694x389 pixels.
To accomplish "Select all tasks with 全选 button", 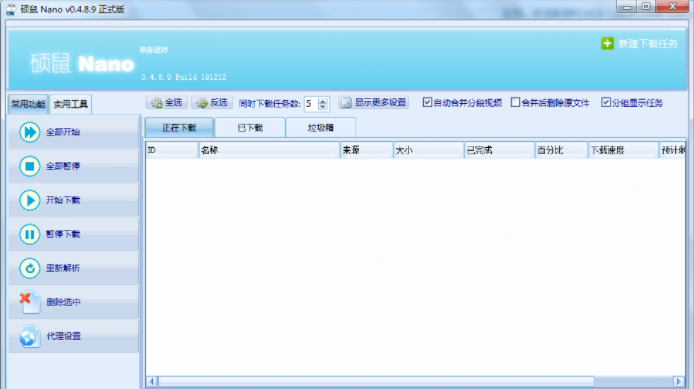I will [x=167, y=103].
